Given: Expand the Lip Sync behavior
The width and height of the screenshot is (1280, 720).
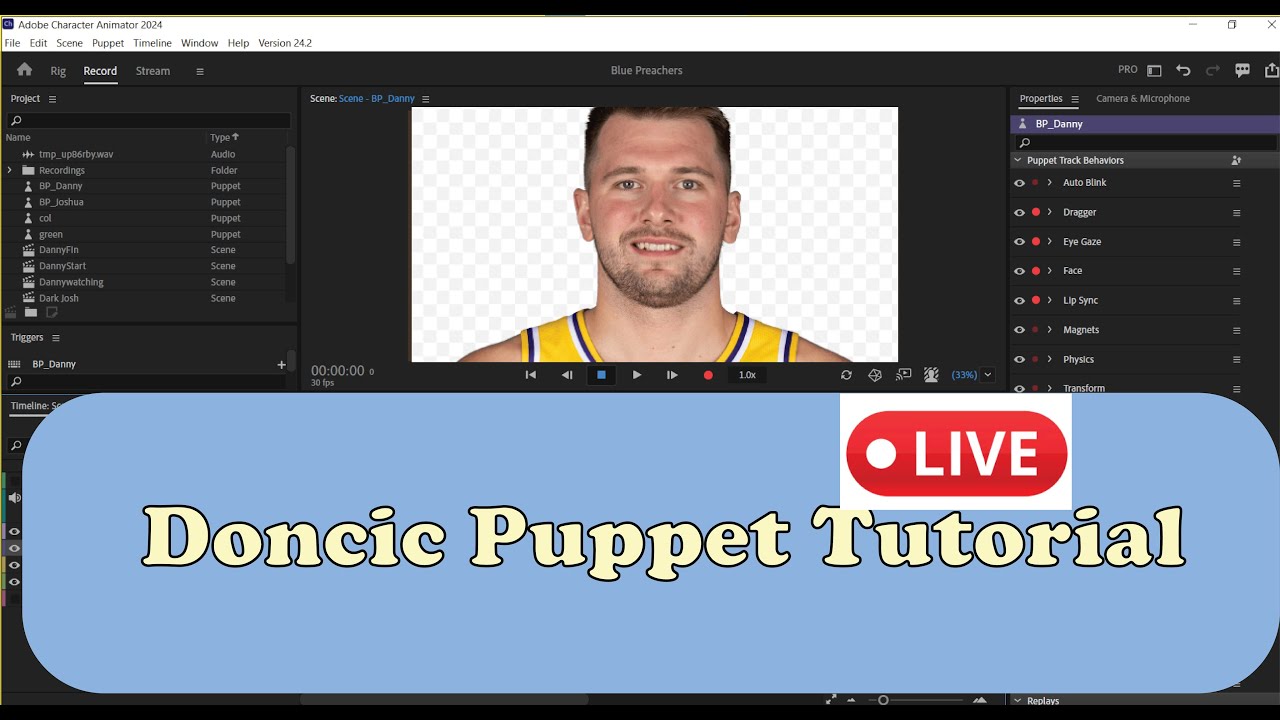Looking at the screenshot, I should coord(1049,300).
